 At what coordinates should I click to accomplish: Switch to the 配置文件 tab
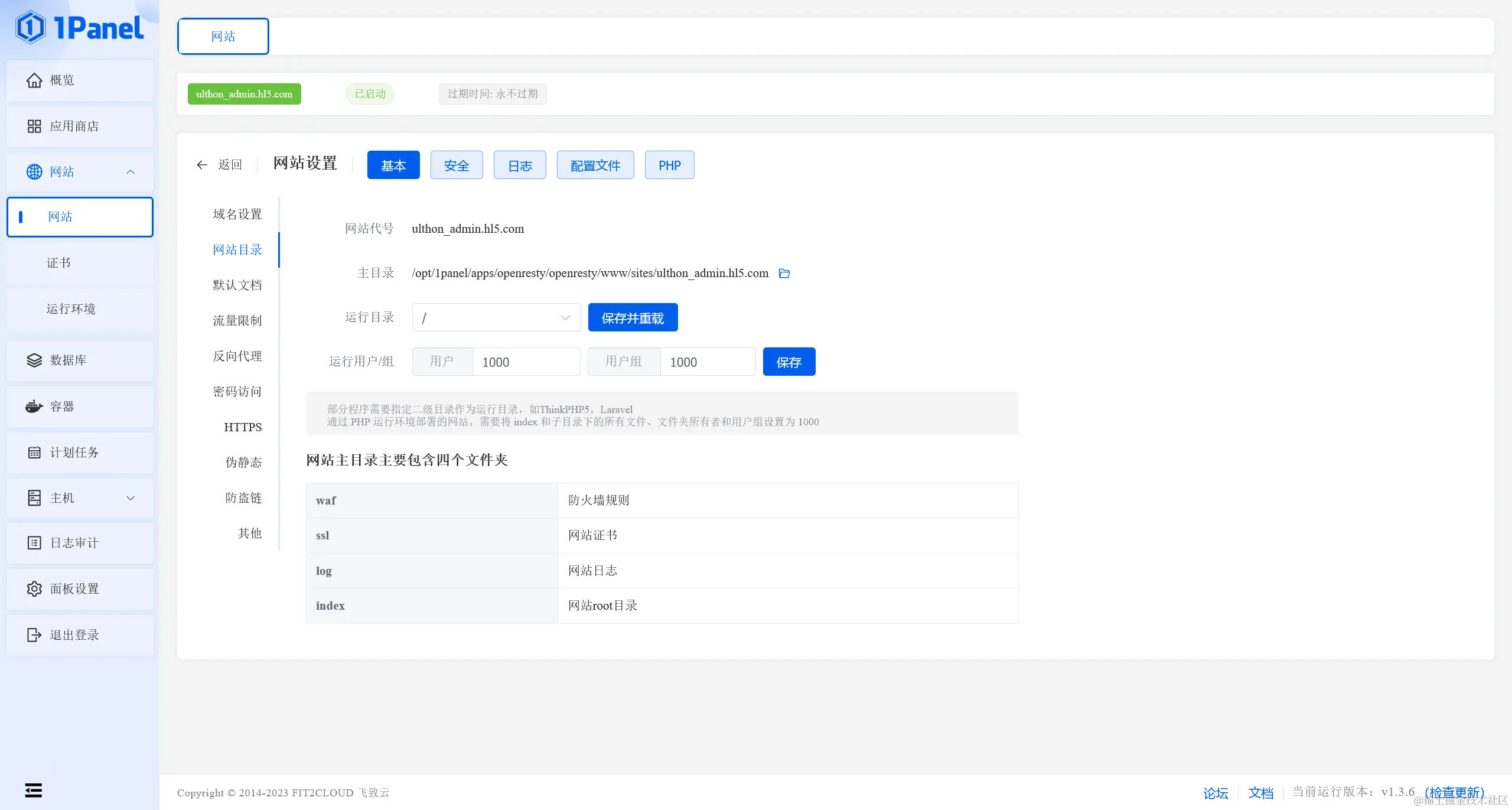click(595, 165)
